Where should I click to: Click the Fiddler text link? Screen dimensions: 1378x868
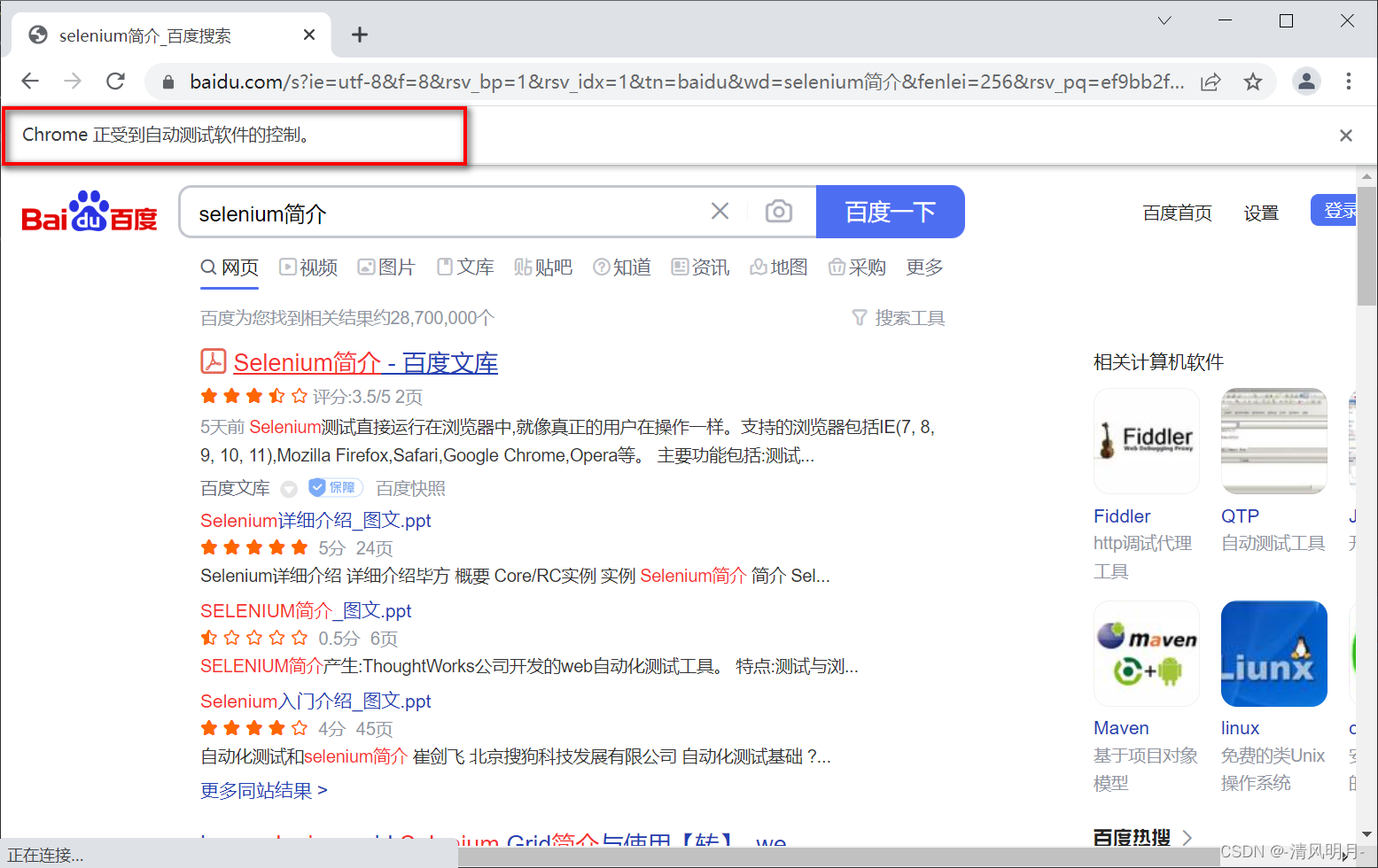(1122, 516)
